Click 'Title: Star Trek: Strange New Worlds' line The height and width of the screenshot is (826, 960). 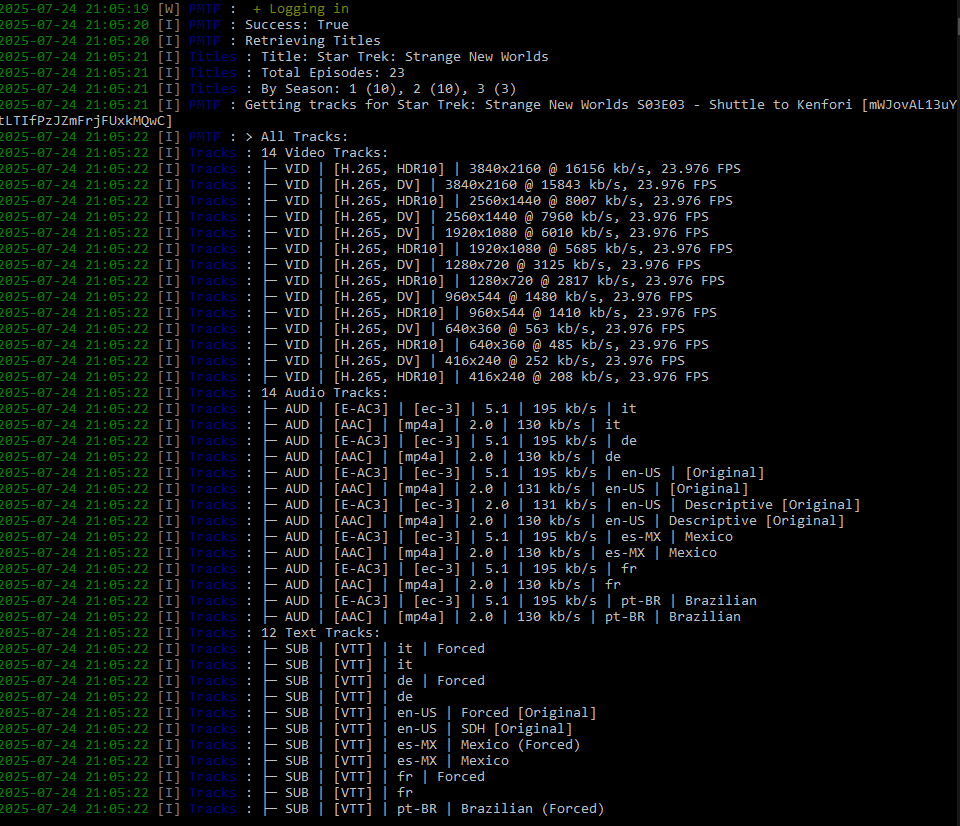(x=405, y=57)
